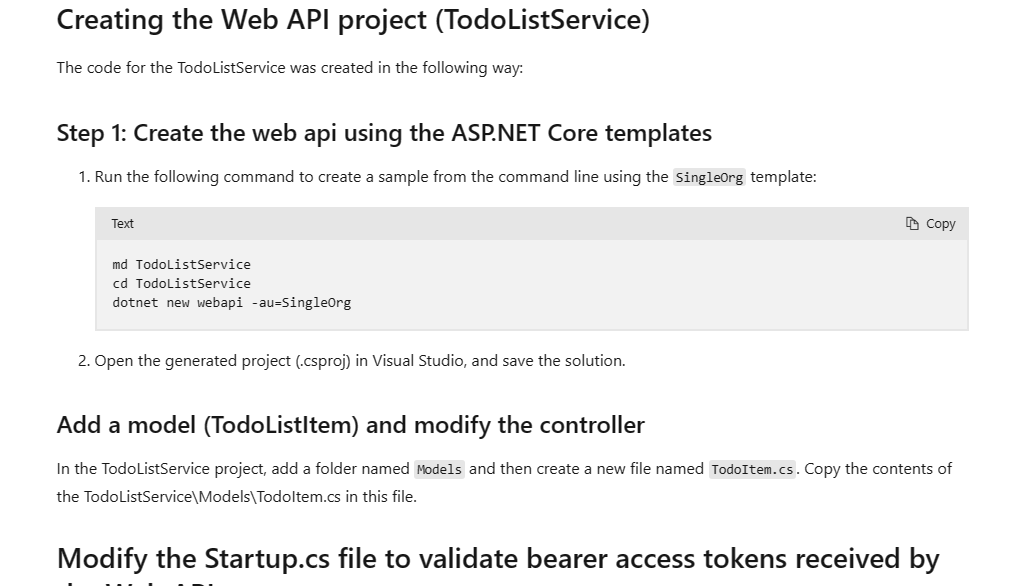The height and width of the screenshot is (586, 1014).
Task: Select the Add a model heading
Action: point(350,425)
